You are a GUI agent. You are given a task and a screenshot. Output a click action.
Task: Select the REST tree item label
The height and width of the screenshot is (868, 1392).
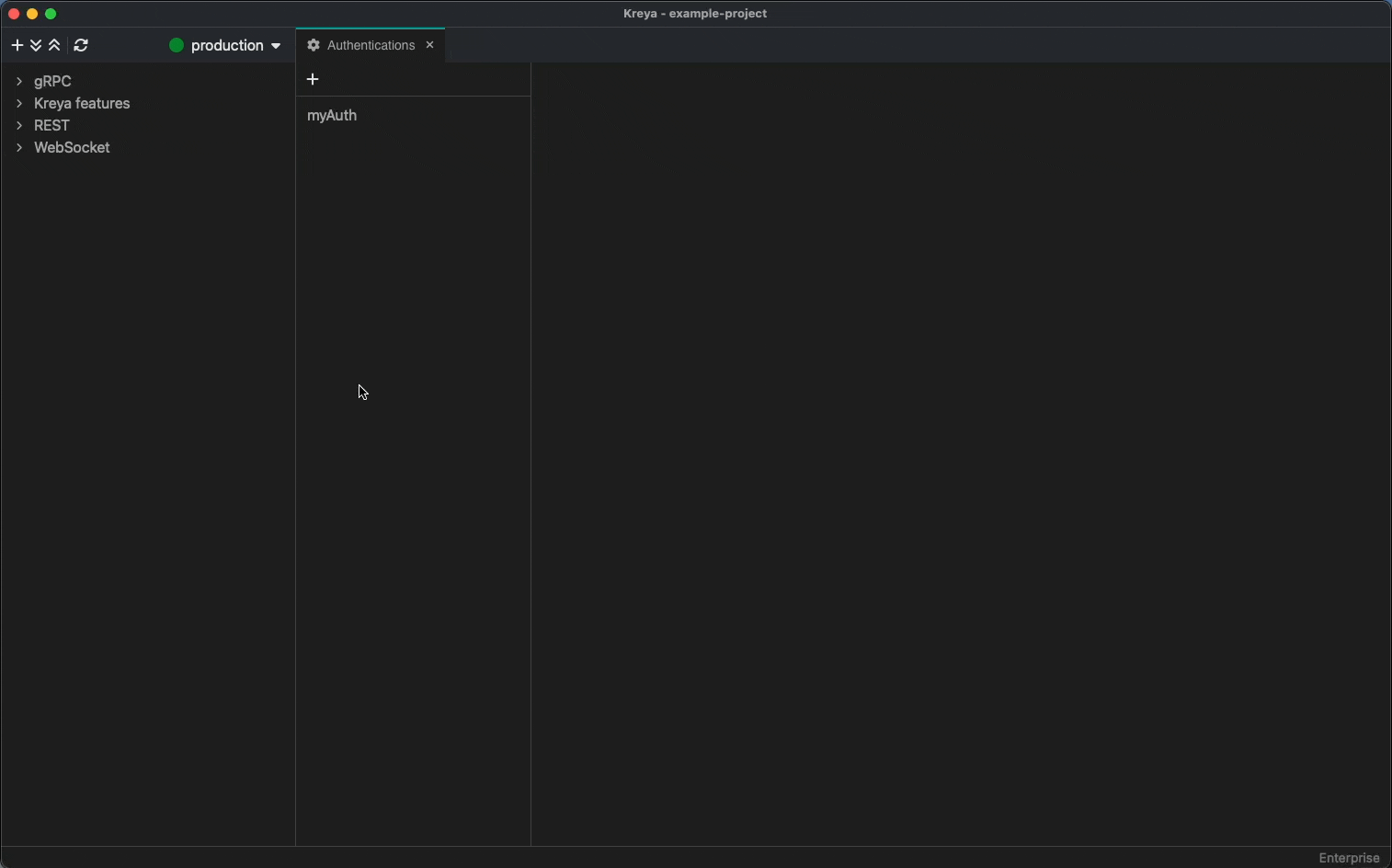point(51,125)
